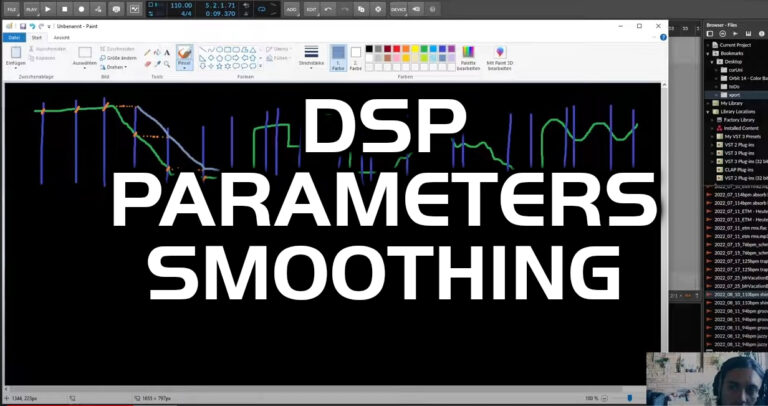Viewport: 768px width, 406px height.
Task: Select the Pencil tool in Paint
Action: point(147,52)
